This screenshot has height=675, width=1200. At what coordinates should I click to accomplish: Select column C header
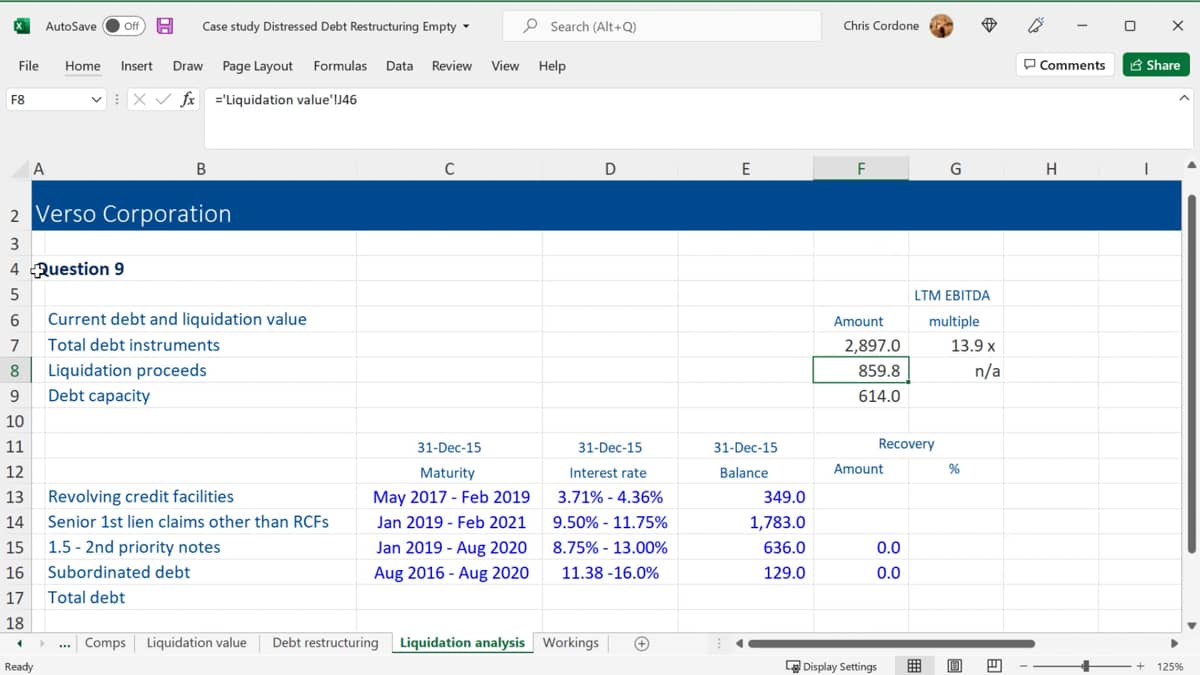(449, 169)
